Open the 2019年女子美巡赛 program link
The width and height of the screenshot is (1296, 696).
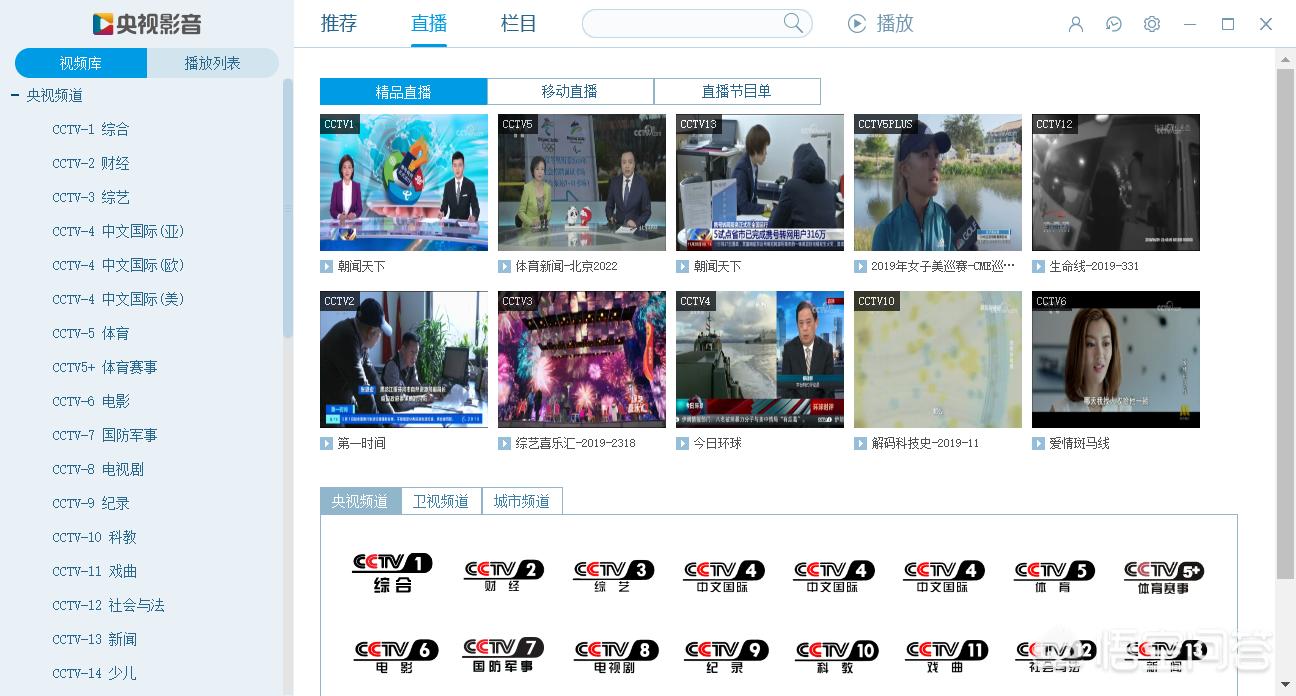[x=943, y=266]
